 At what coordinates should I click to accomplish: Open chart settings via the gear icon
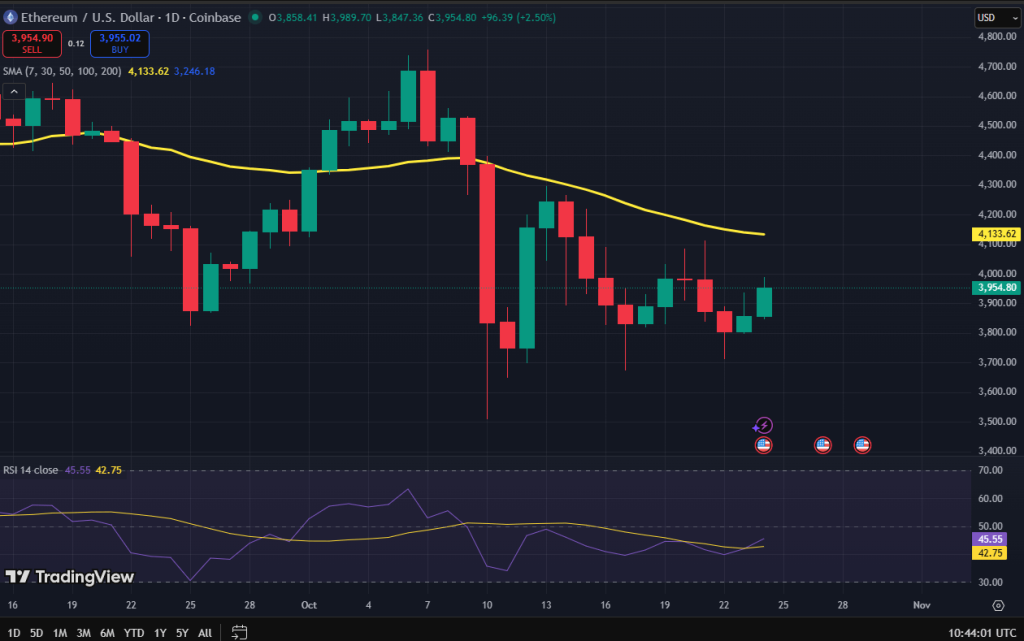997,605
